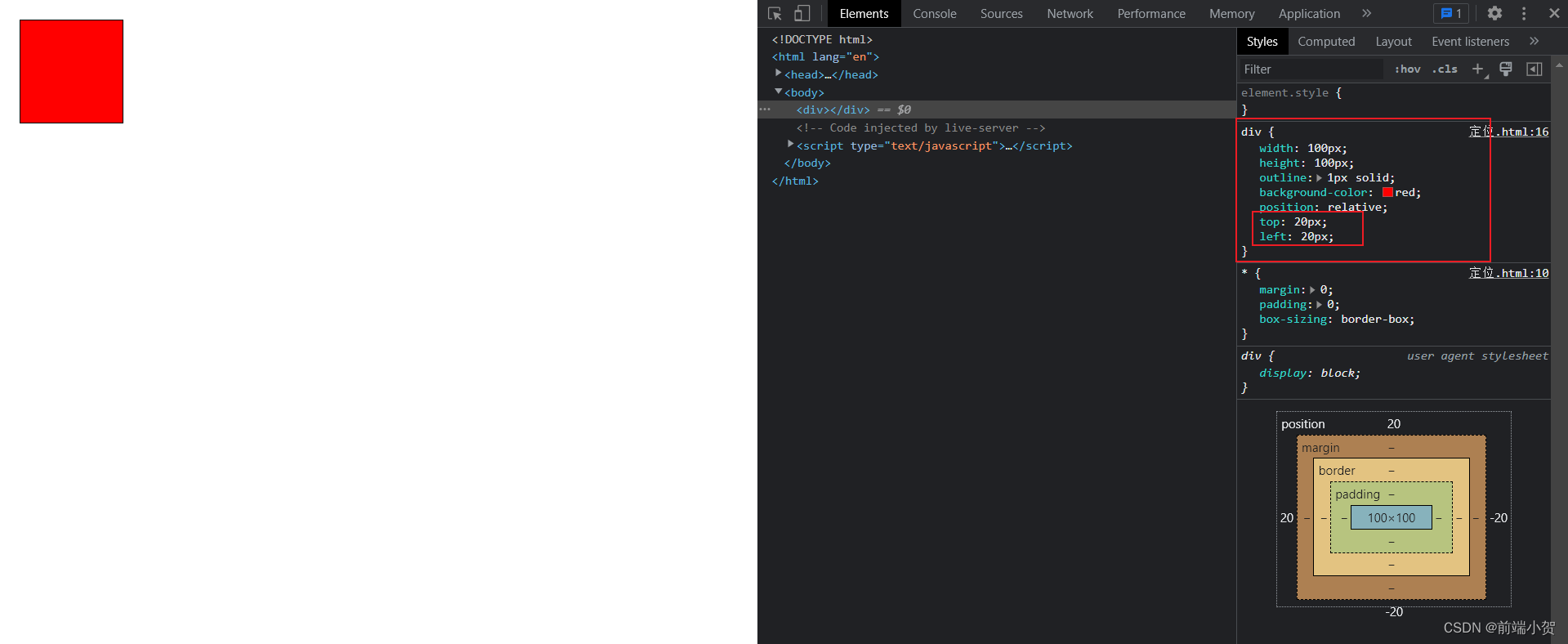Click the box model position bottom value -20
1568x644 pixels.
click(x=1394, y=611)
